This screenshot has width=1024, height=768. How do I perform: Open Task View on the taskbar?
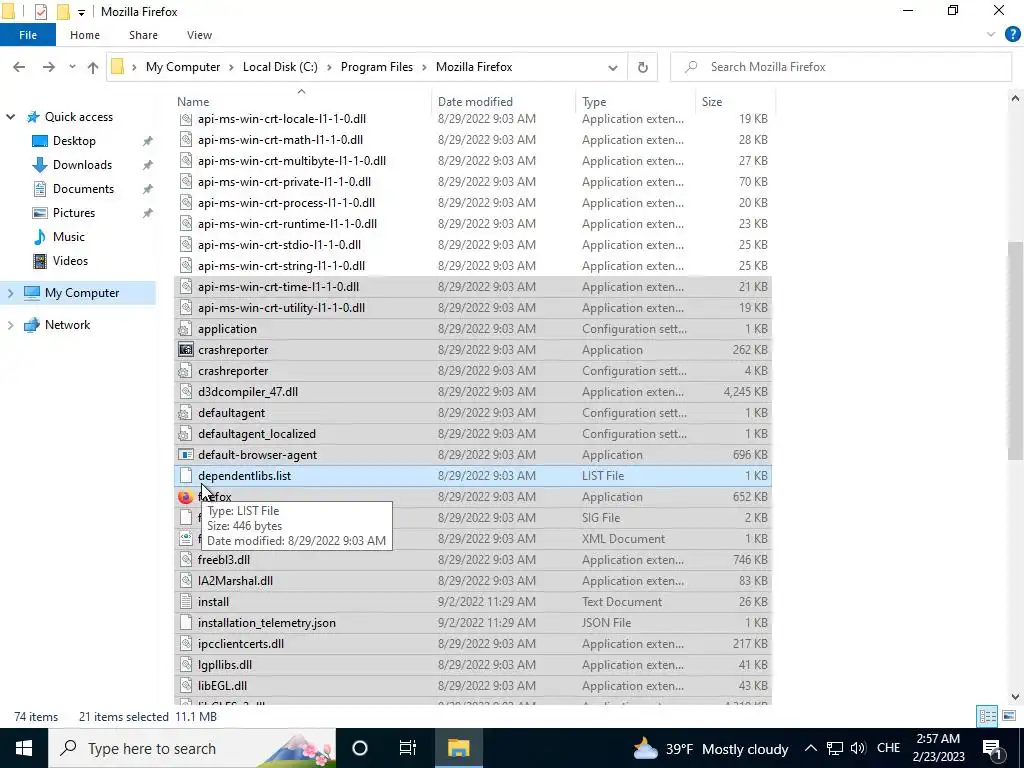pos(408,748)
